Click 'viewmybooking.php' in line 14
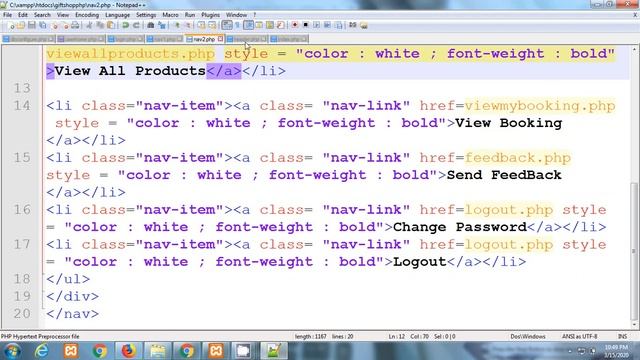The height and width of the screenshot is (360, 640). point(540,106)
